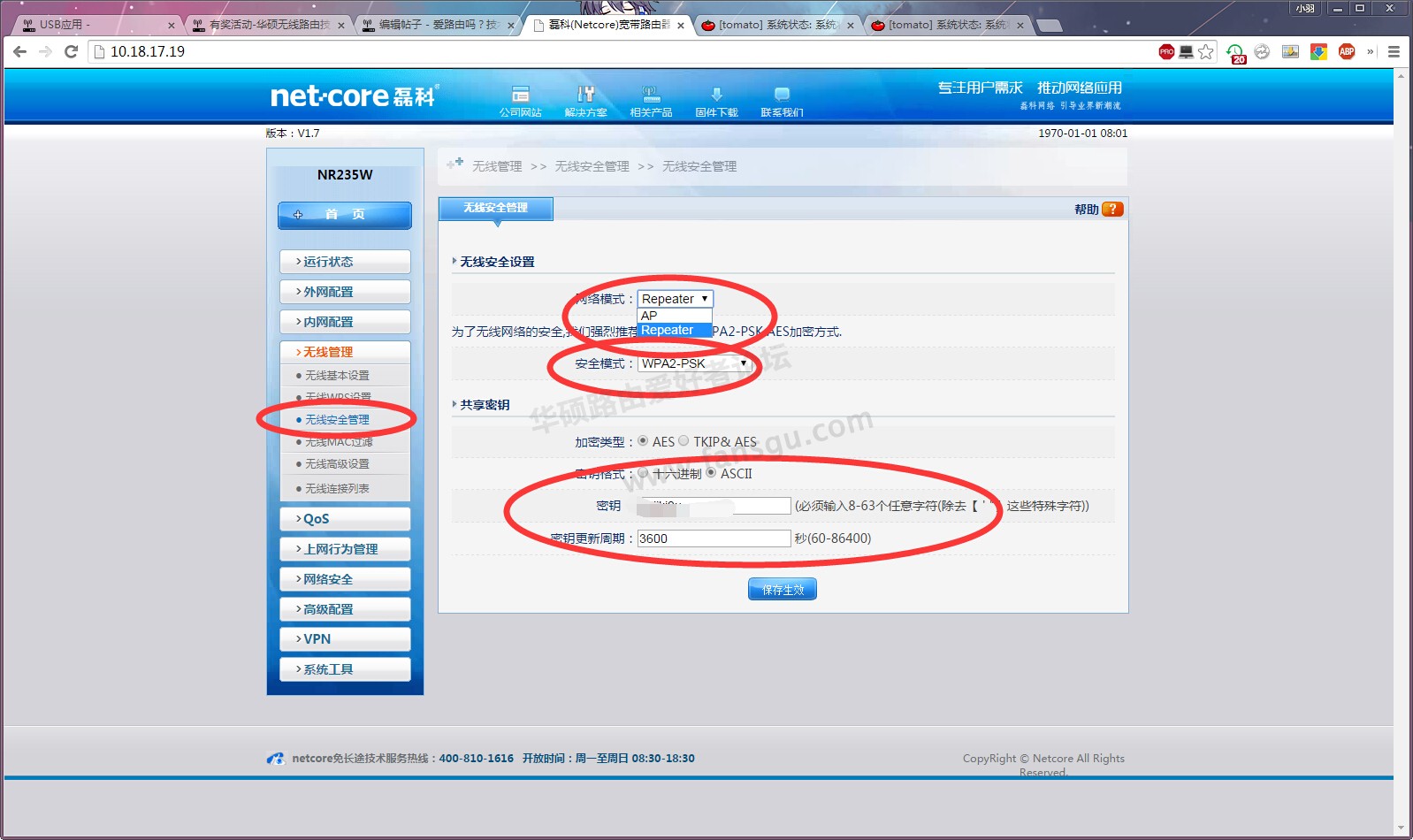Go back with the browser back arrow

(20, 52)
